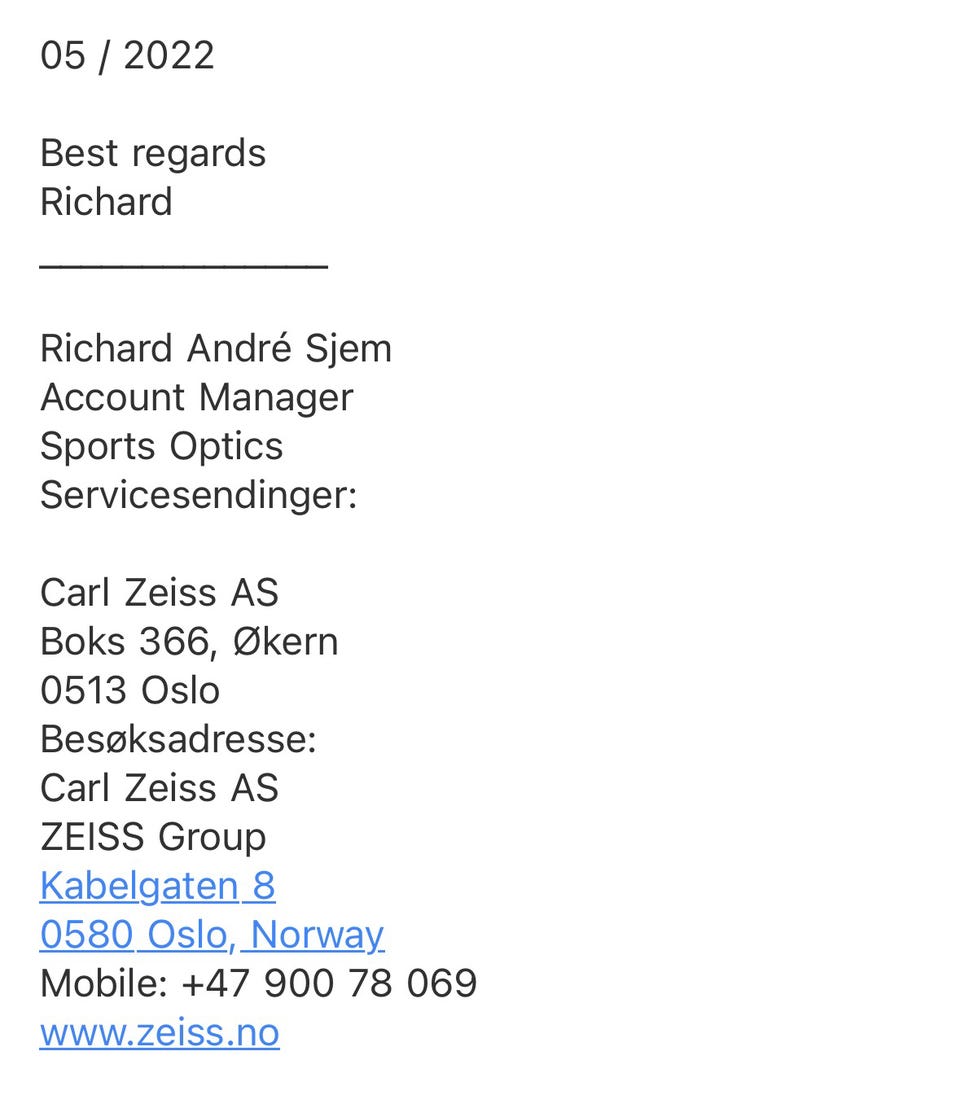Tap the mobile number +47 900 78 069
The width and height of the screenshot is (960, 1095).
click(329, 983)
